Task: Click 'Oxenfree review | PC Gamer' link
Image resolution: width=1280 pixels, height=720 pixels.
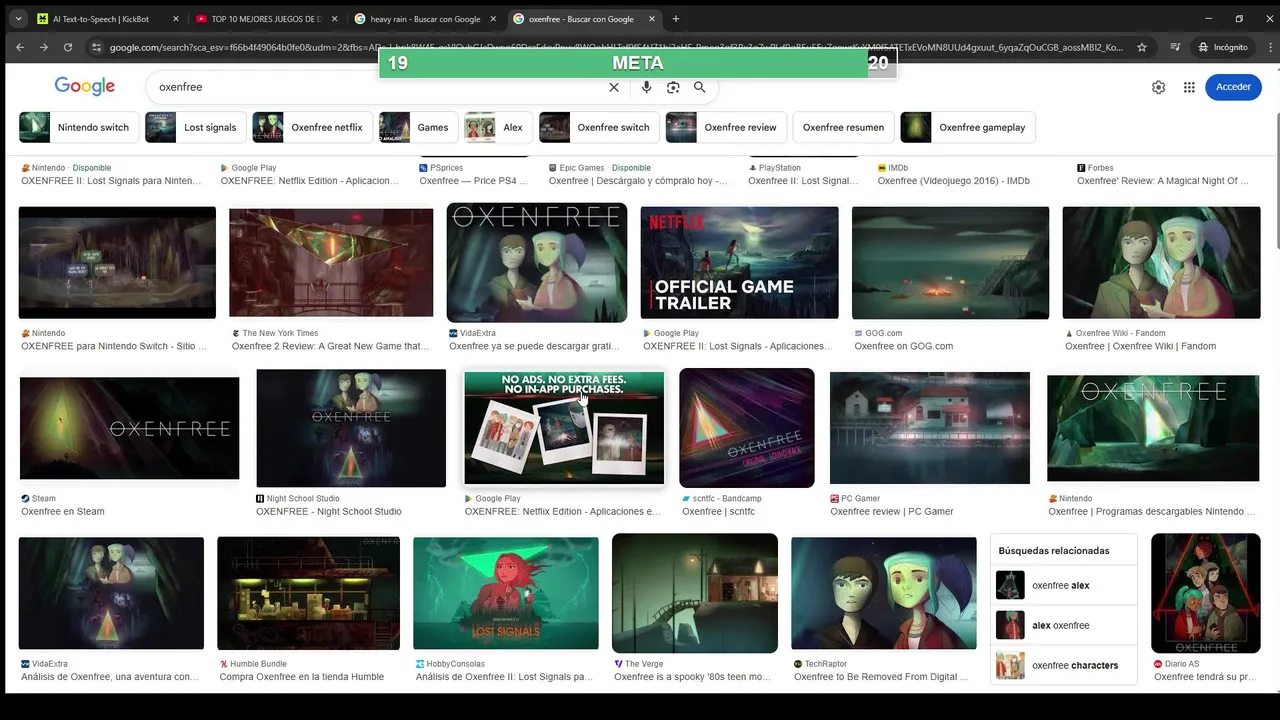Action: click(x=892, y=511)
